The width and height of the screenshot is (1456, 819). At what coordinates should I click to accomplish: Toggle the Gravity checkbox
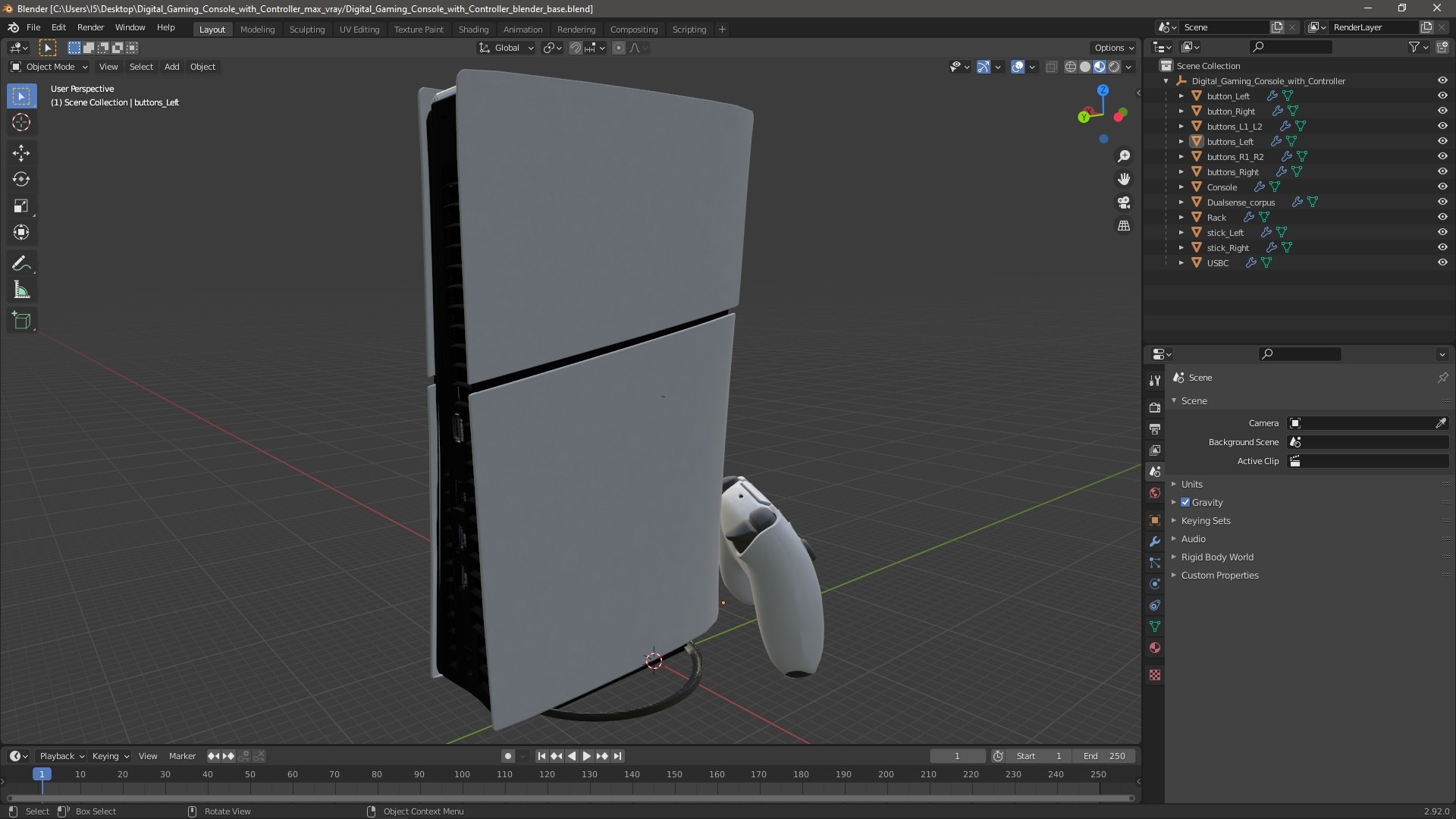[1185, 503]
